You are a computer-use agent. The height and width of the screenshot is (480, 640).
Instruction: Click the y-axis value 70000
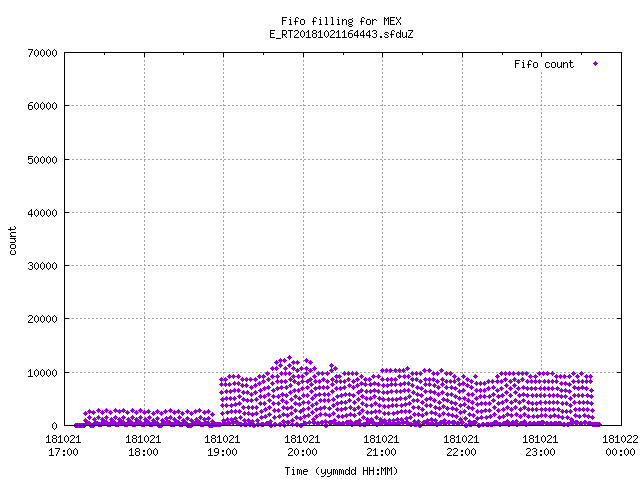point(42,53)
